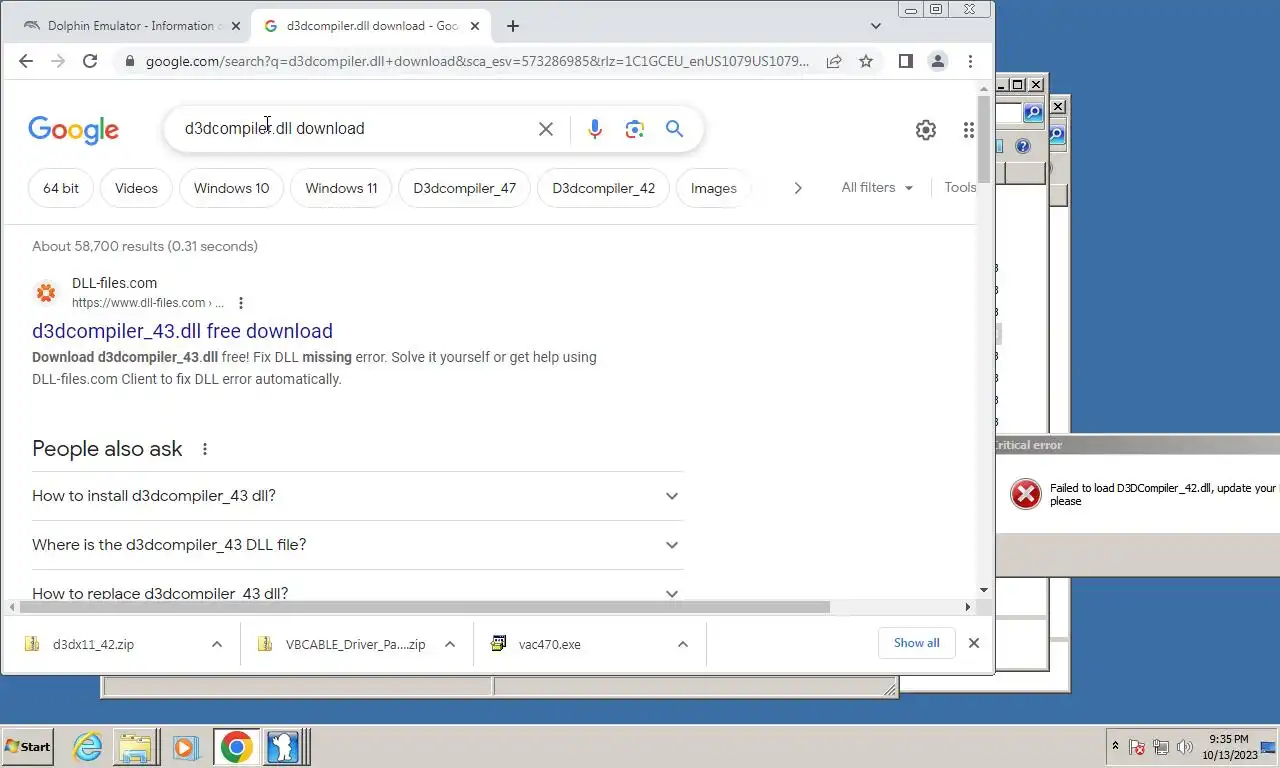
Task: Click the DLL-files.com site icon
Action: [46, 293]
